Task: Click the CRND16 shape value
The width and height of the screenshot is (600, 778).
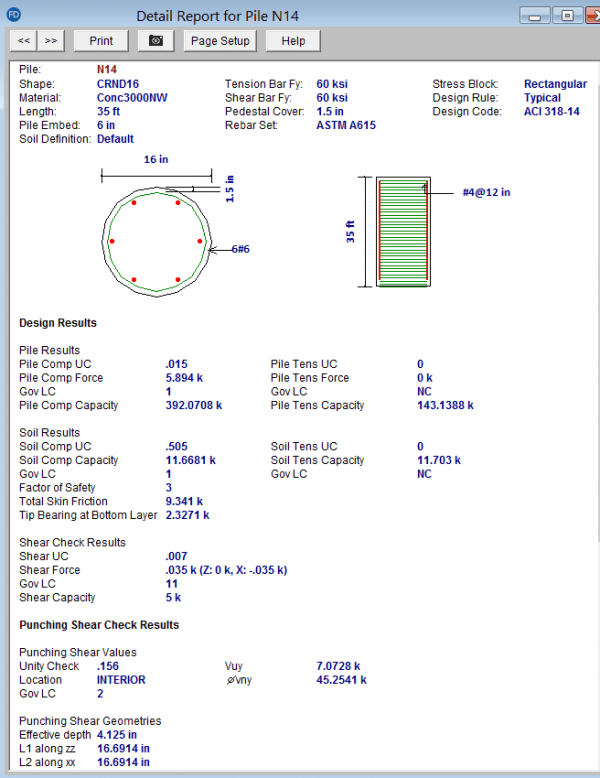Action: [x=119, y=84]
